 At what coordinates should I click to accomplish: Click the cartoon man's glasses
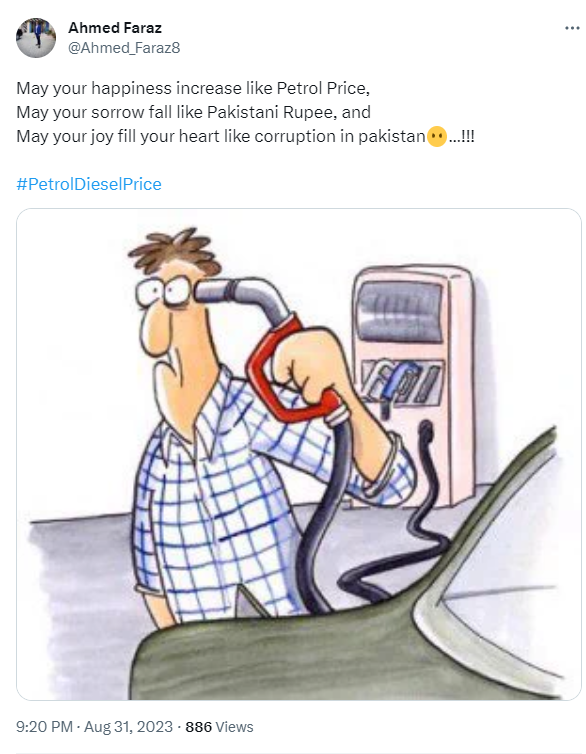pos(166,292)
